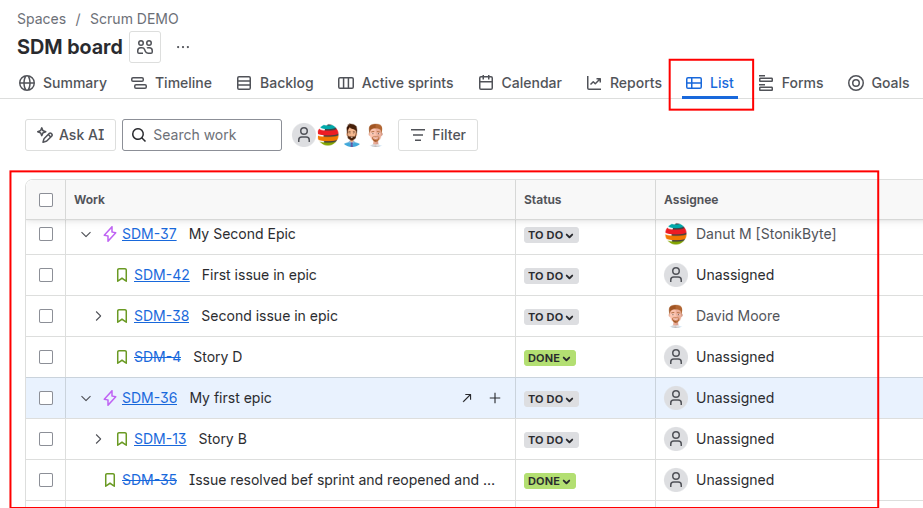
Task: Collapse the SDM-36 epic chevron
Action: [x=86, y=398]
